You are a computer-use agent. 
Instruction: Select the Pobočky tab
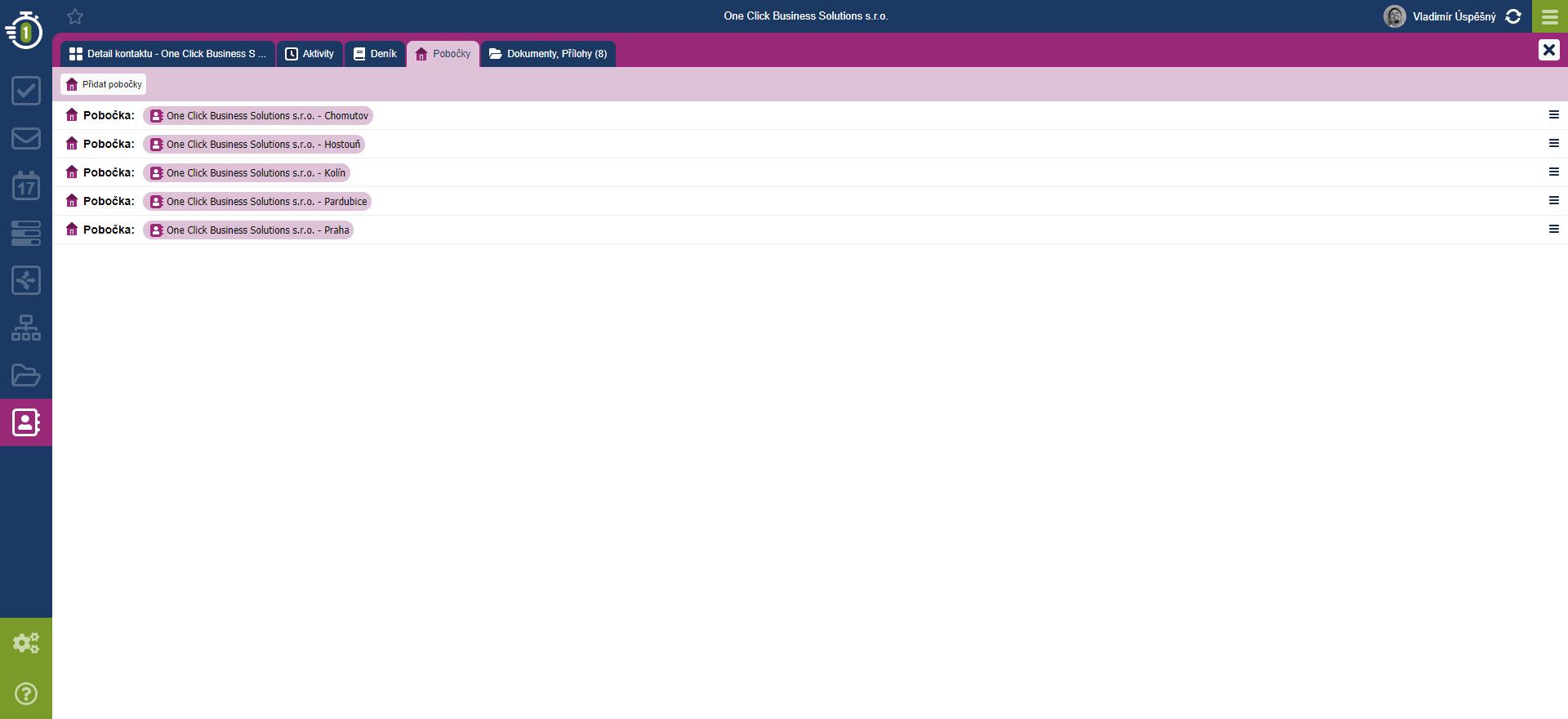[x=443, y=54]
